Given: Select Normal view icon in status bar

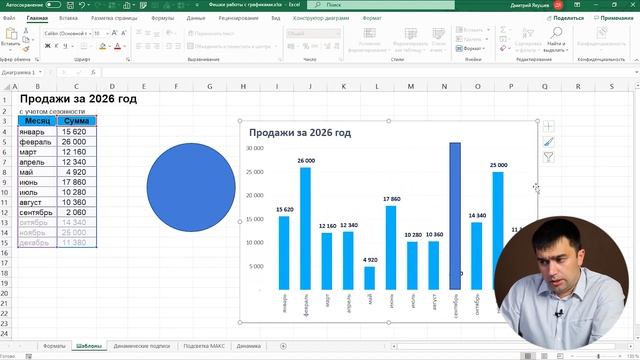Looking at the screenshot, I should (x=528, y=356).
